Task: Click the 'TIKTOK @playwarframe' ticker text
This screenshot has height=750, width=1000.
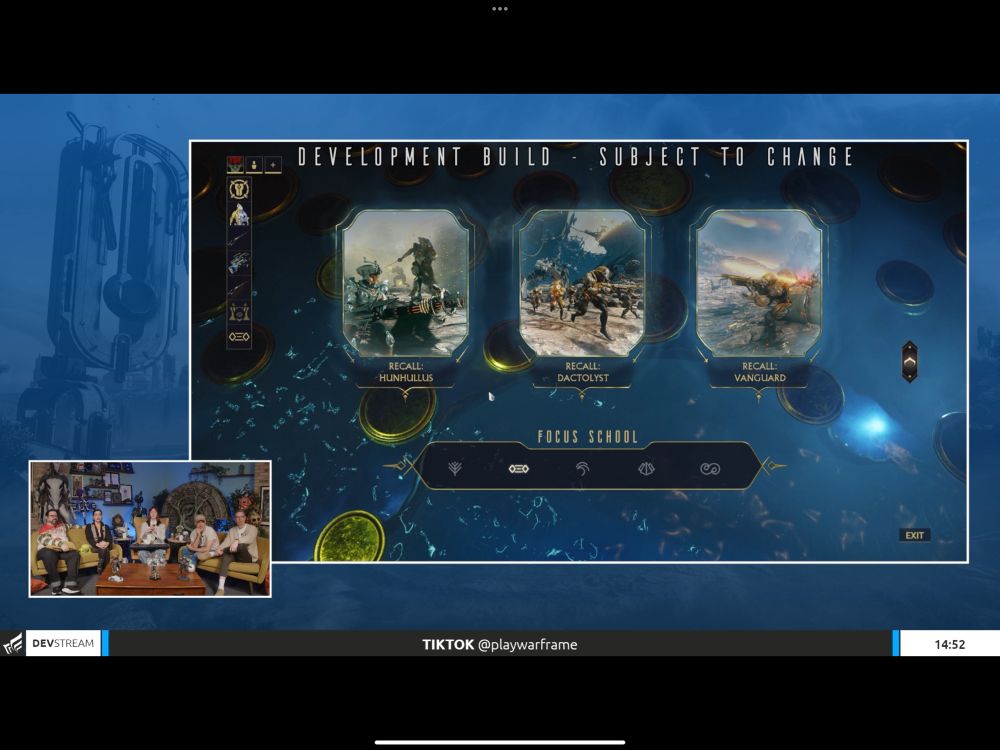Action: pyautogui.click(x=499, y=644)
